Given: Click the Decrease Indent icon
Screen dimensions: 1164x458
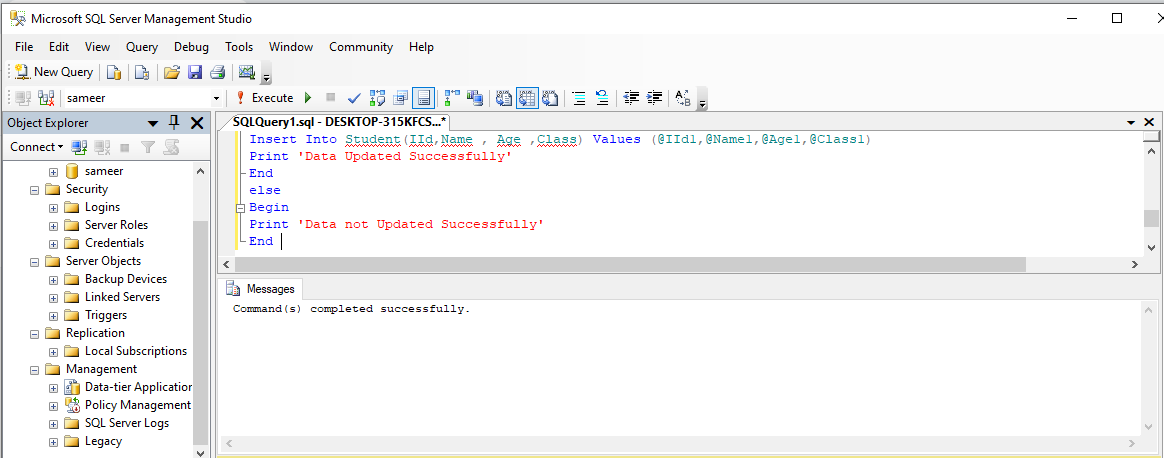Looking at the screenshot, I should coord(632,98).
